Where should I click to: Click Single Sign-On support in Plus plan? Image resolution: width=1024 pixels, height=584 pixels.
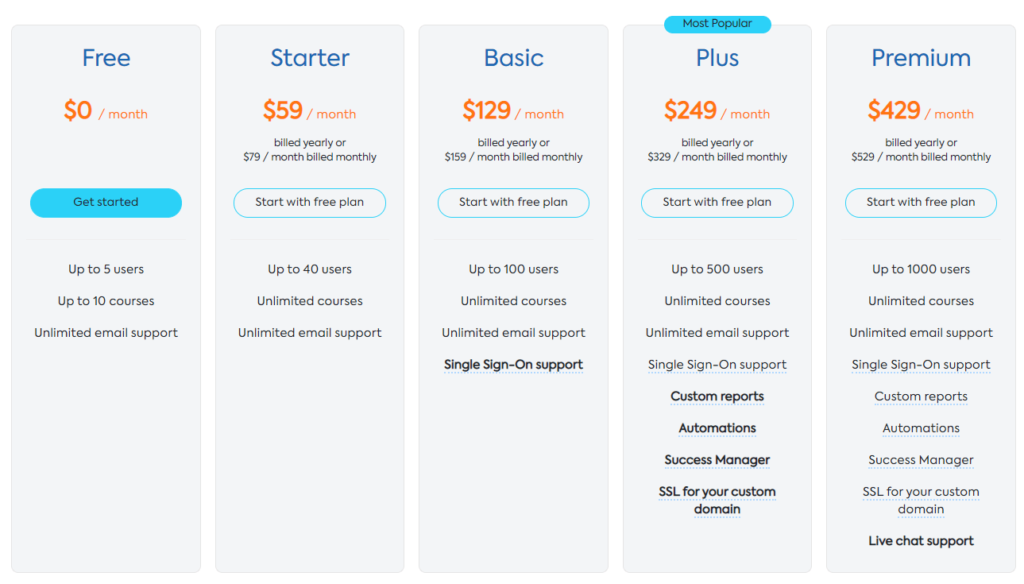(x=717, y=365)
